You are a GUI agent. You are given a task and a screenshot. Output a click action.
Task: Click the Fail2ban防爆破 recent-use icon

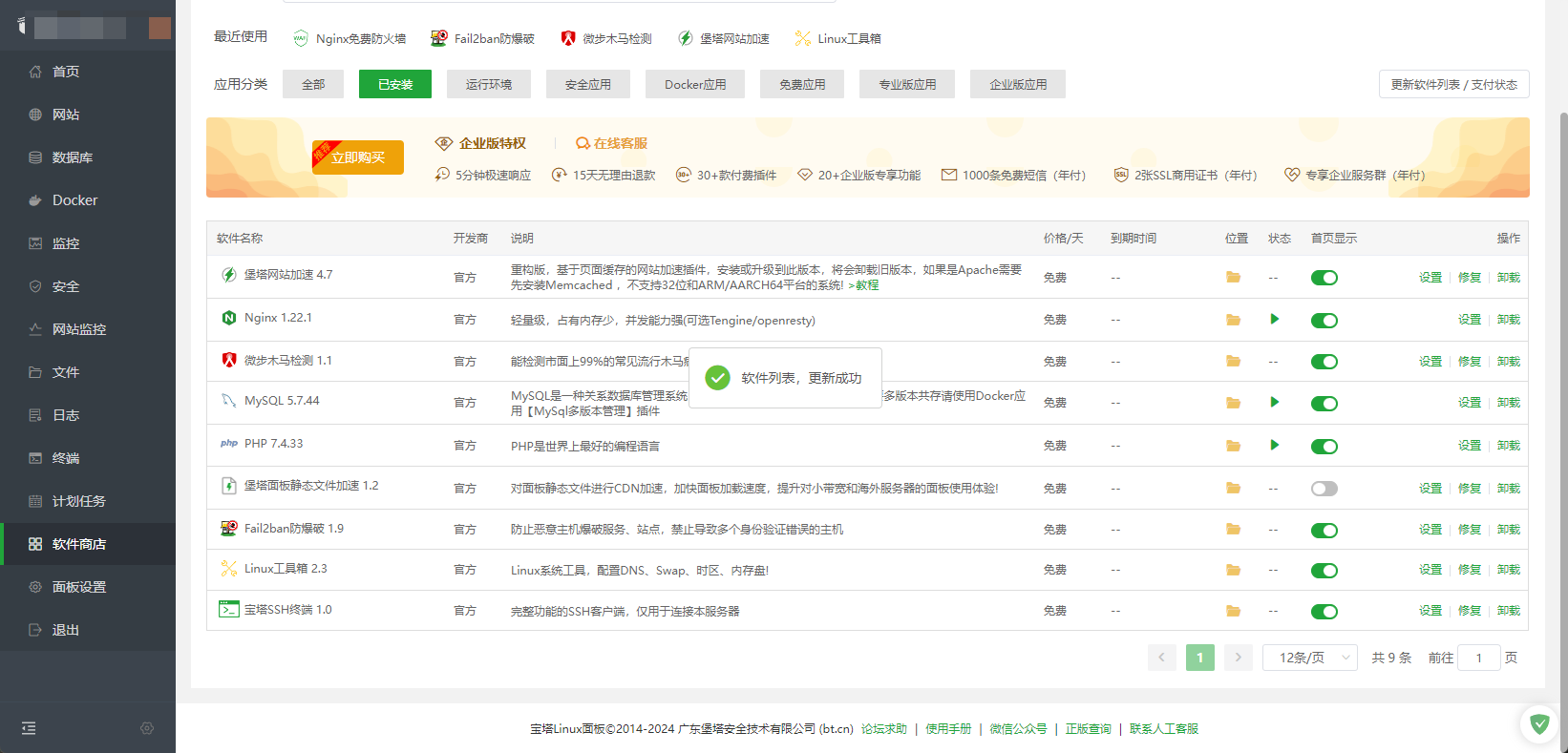click(x=438, y=38)
